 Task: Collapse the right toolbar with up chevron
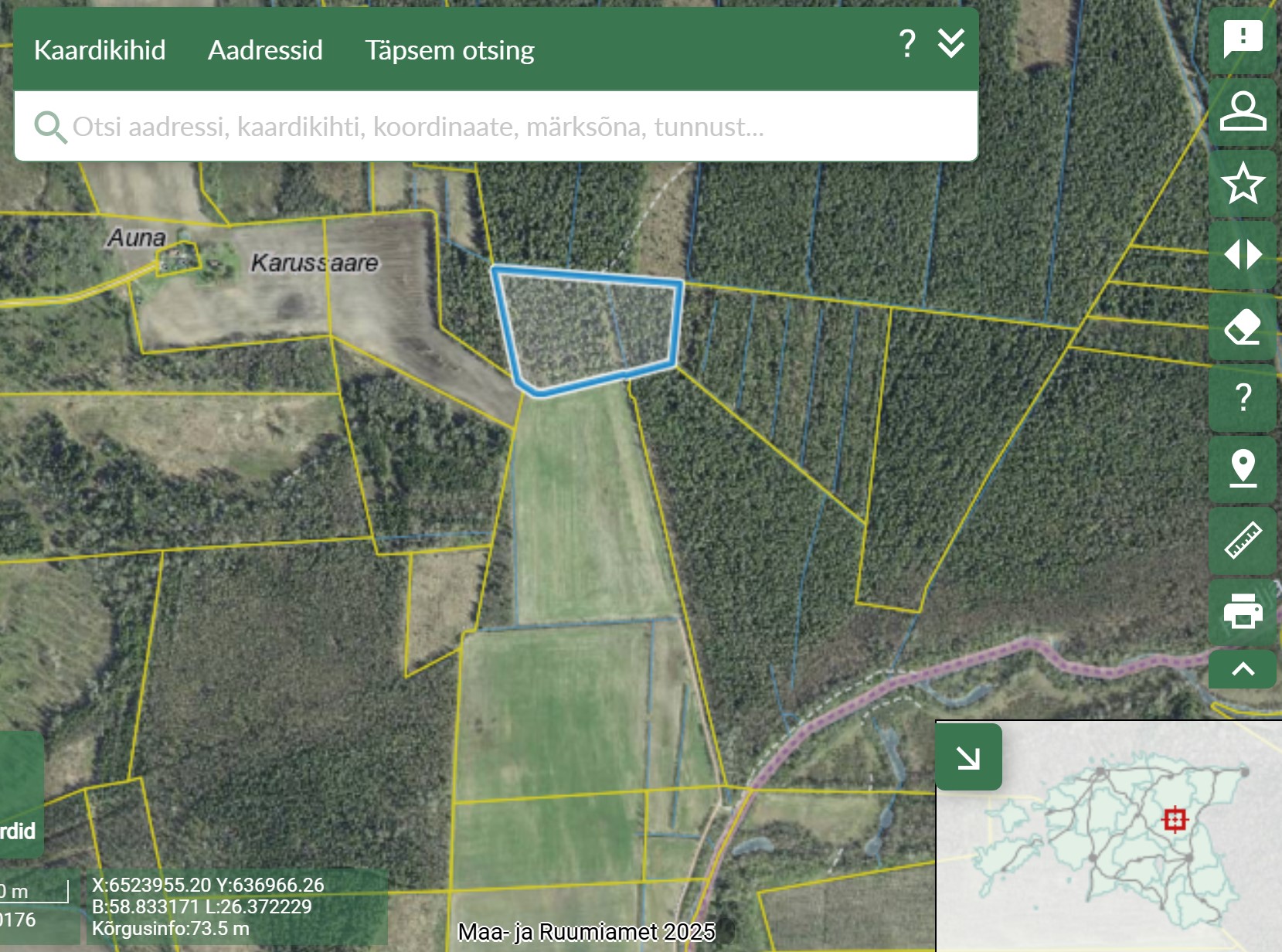1242,669
